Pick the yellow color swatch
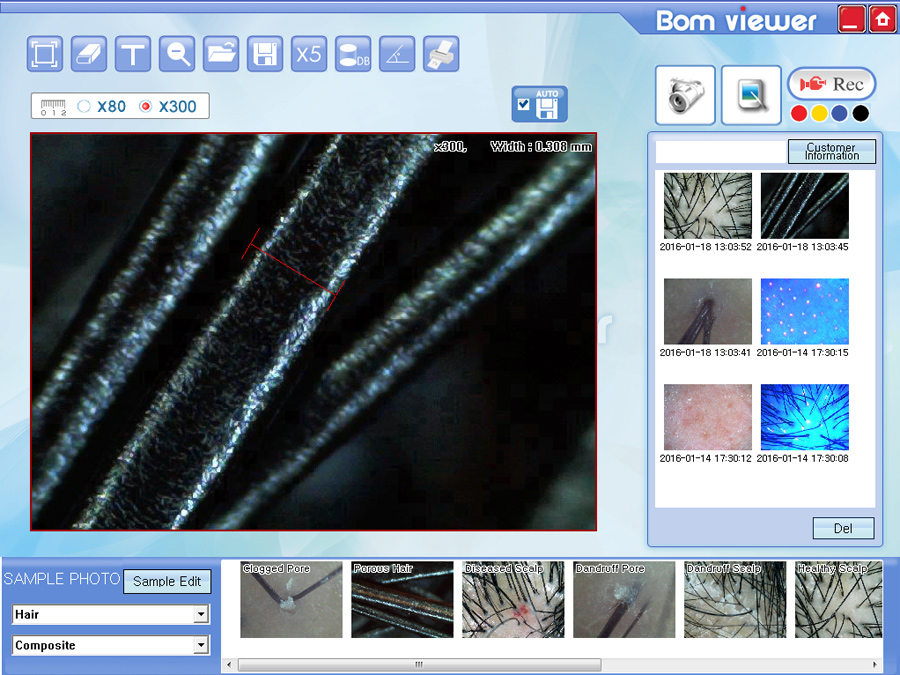Image resolution: width=900 pixels, height=675 pixels. pyautogui.click(x=819, y=114)
